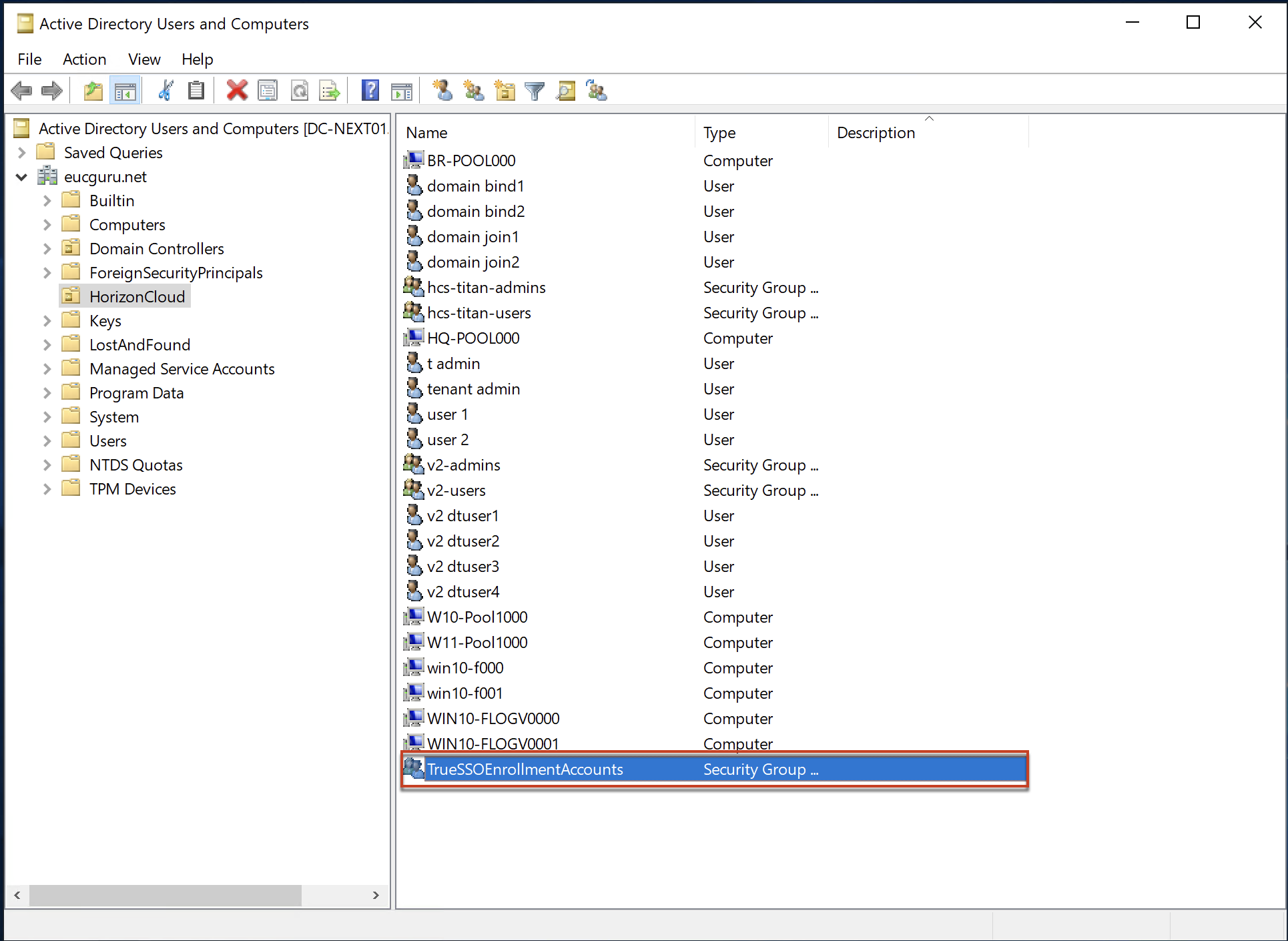Viewport: 1288px width, 941px height.
Task: Toggle the Show/Hide Action Pane icon
Action: pos(402,90)
